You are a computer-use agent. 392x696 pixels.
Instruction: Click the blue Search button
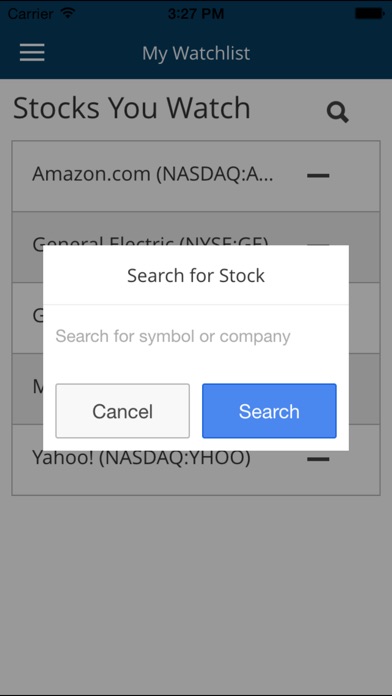click(x=269, y=411)
